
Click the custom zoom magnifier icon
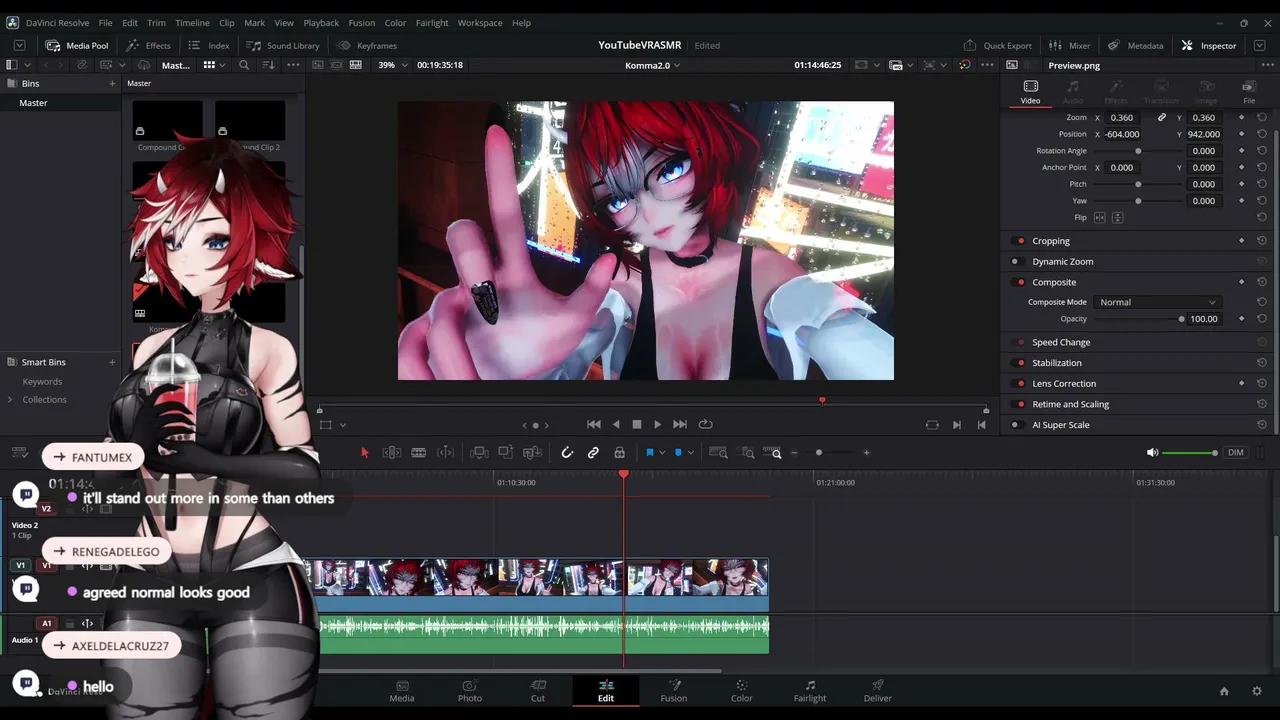(775, 453)
